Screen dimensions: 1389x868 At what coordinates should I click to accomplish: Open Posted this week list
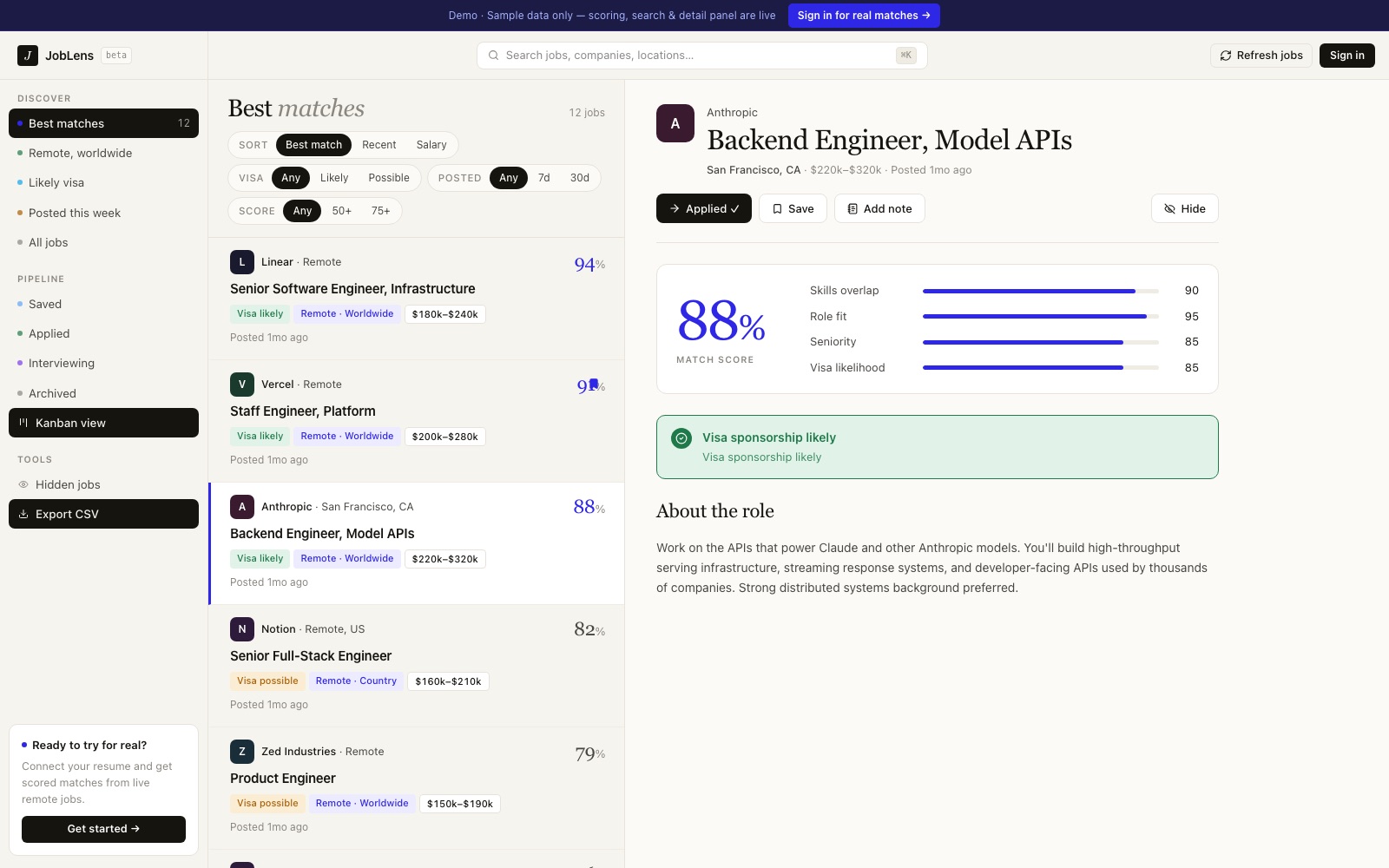[103, 213]
